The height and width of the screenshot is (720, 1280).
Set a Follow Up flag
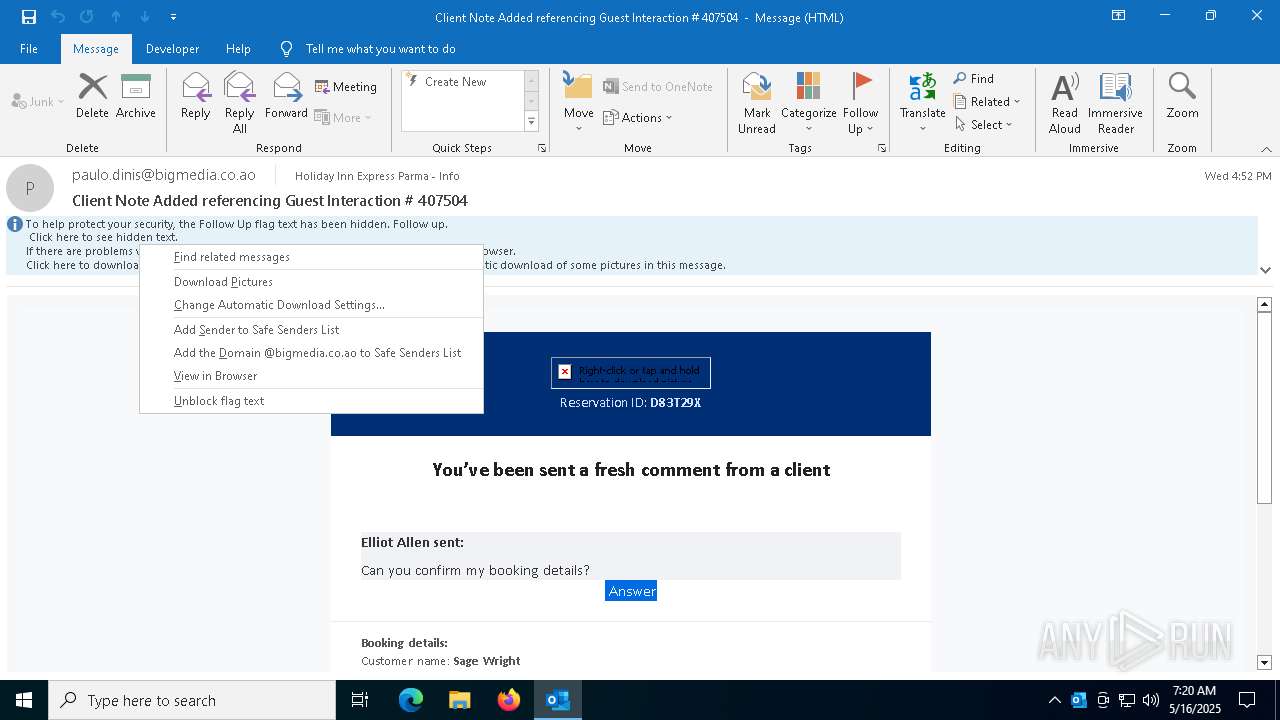(860, 102)
